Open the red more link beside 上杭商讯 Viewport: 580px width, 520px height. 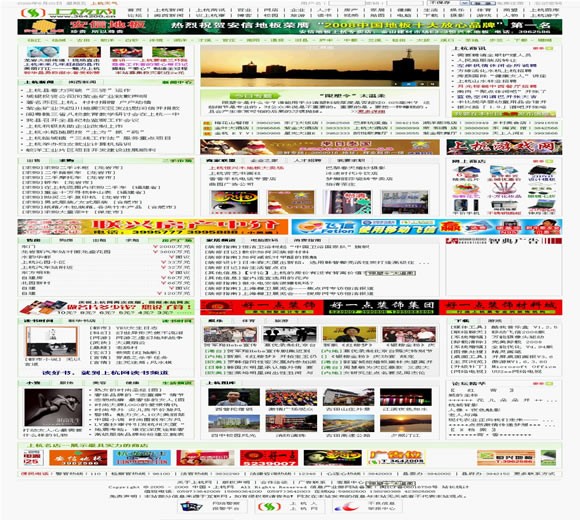[543, 48]
